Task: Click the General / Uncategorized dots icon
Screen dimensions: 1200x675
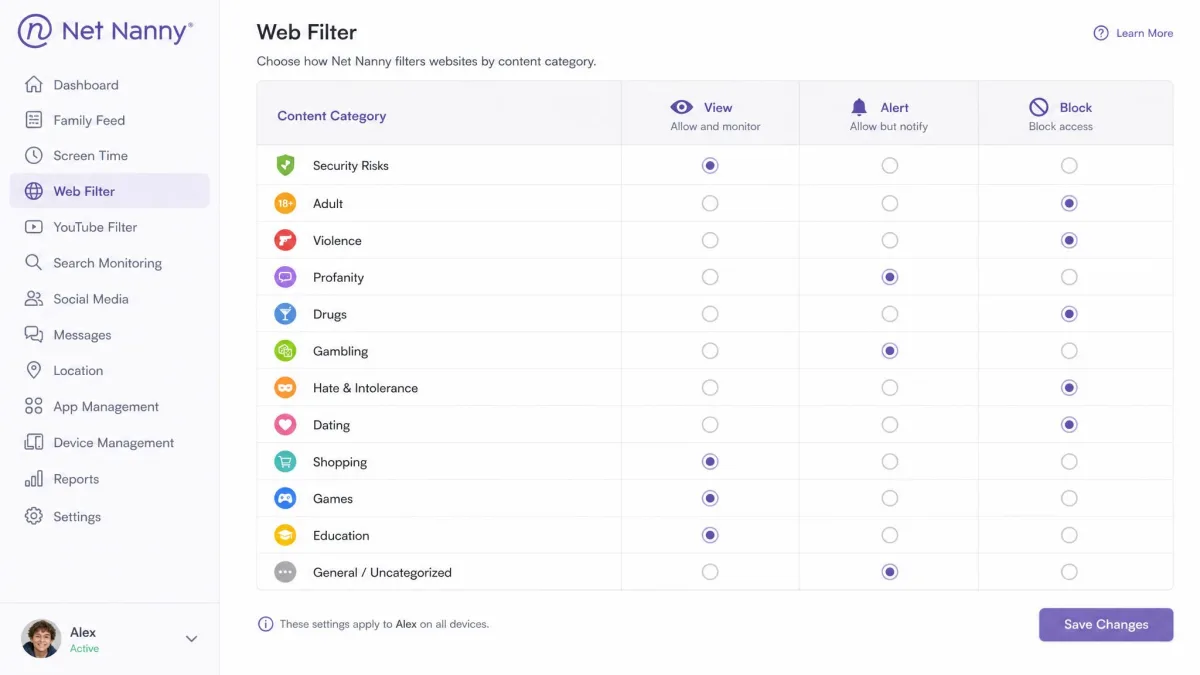Action: [285, 572]
